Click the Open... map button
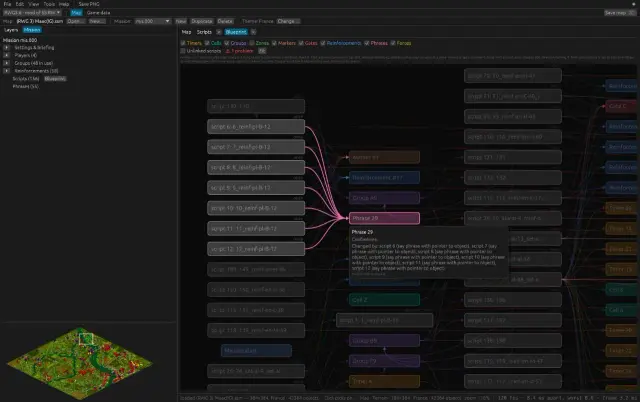640x402 pixels. coord(76,21)
